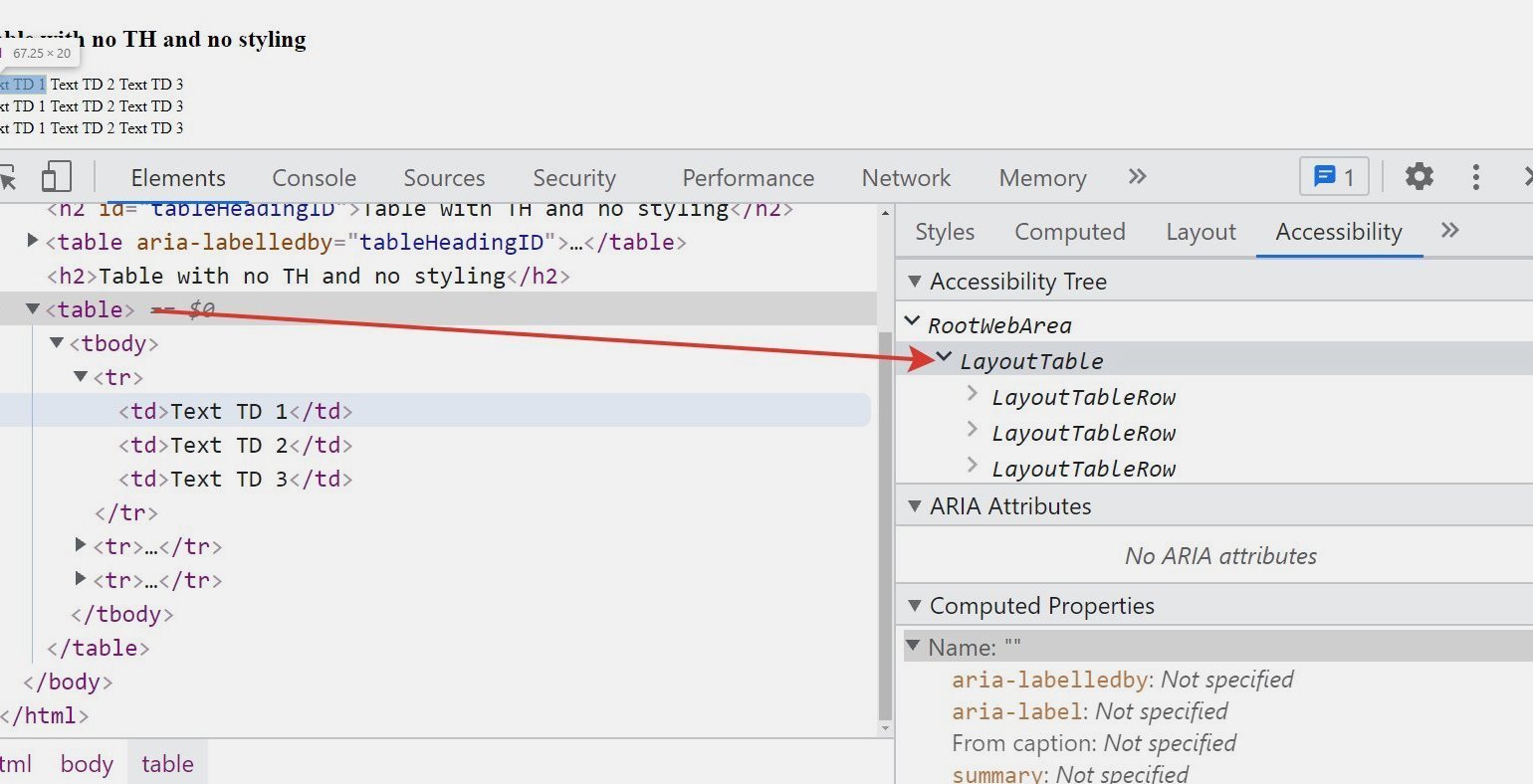Click the body breadcrumb item

click(86, 763)
